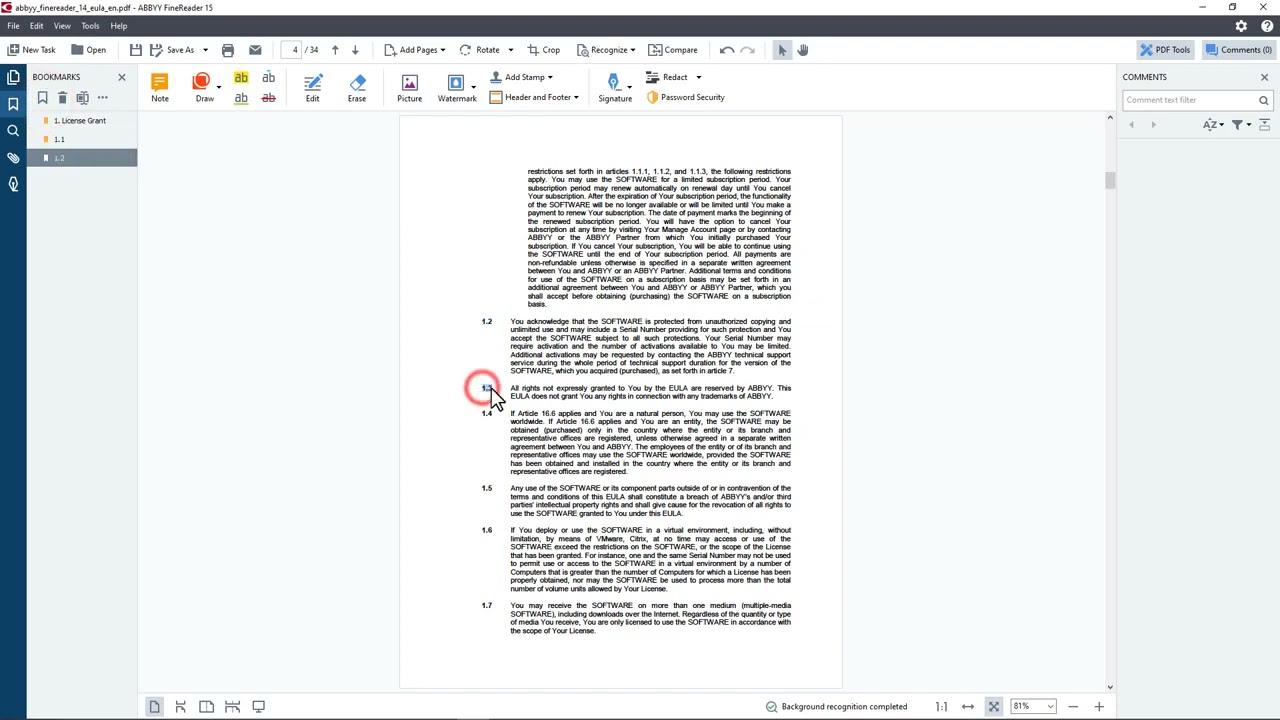This screenshot has width=1280, height=720.
Task: Click the Open button
Action: click(x=88, y=50)
